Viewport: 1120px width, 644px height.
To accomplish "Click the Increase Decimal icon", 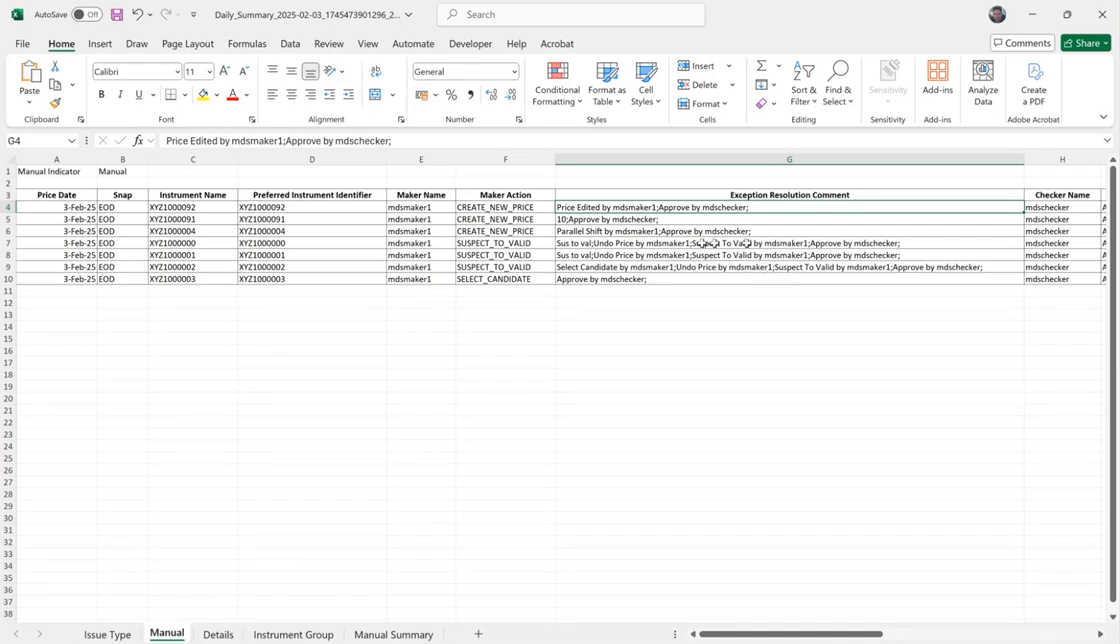I will coord(491,94).
